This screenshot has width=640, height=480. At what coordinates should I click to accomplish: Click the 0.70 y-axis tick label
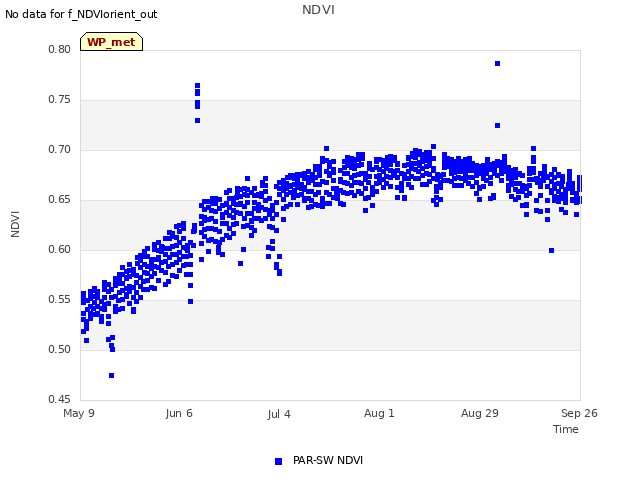[x=60, y=149]
